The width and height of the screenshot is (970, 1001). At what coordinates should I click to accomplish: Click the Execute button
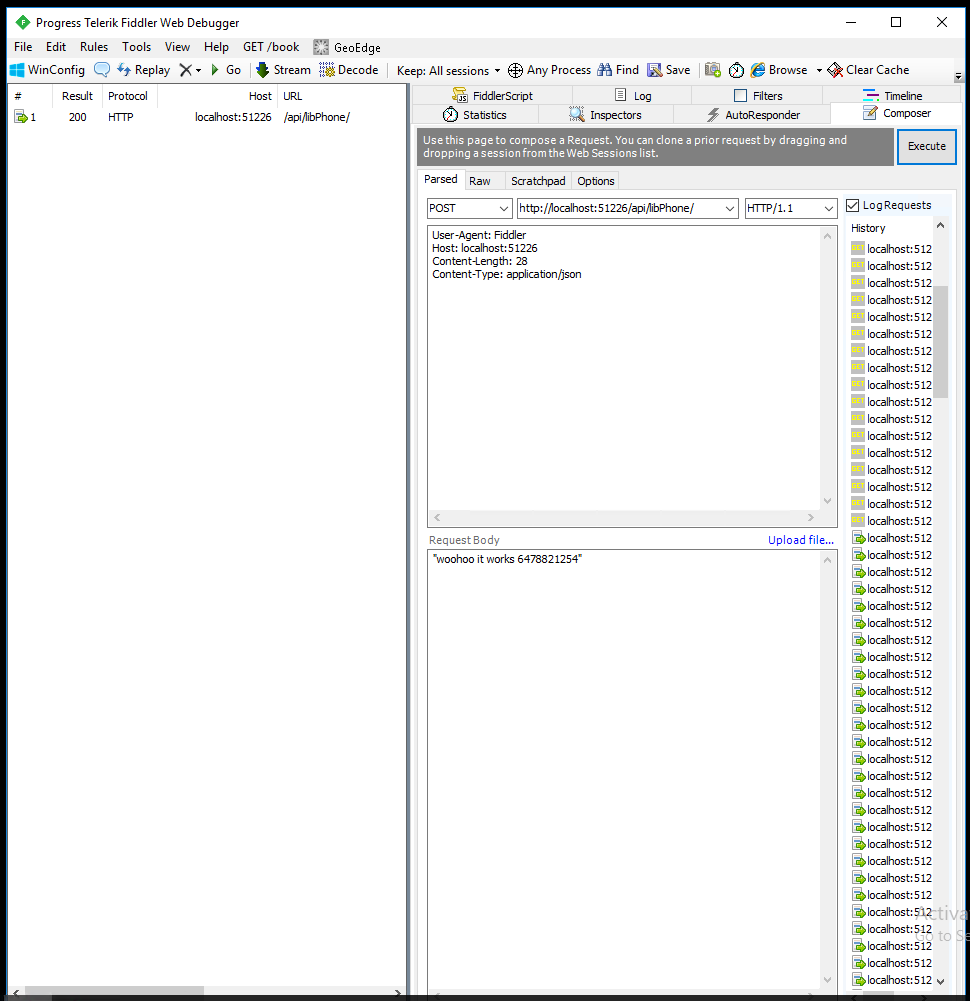coord(927,146)
